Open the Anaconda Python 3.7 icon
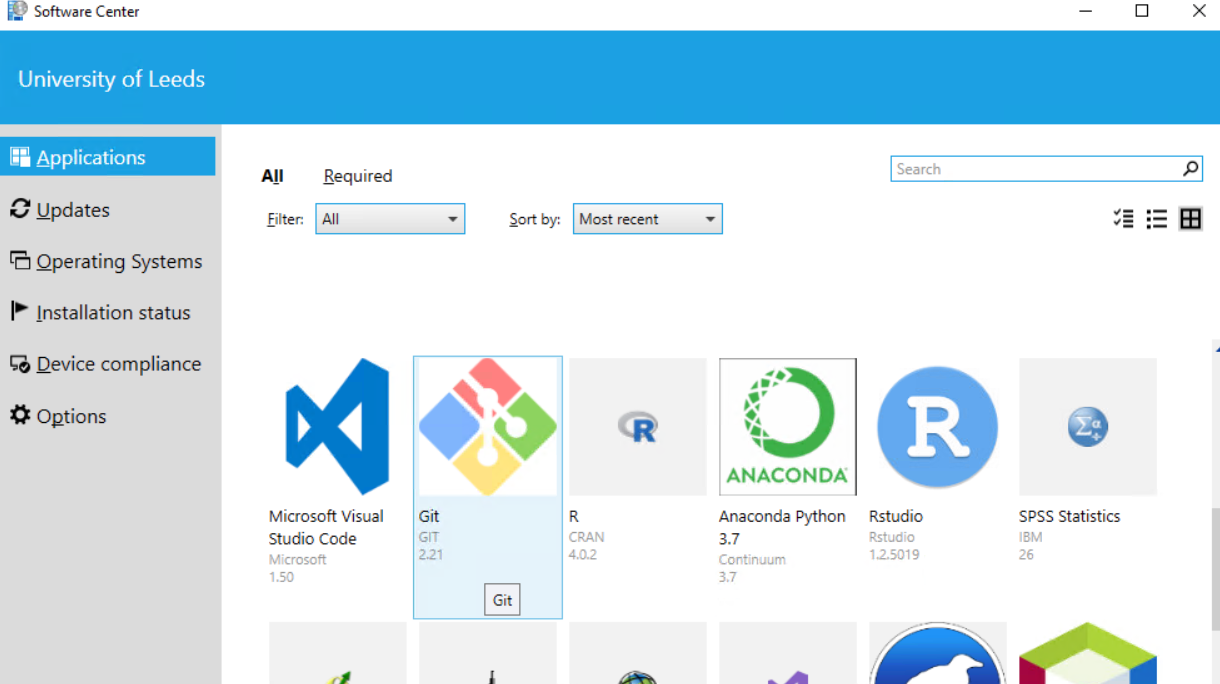Viewport: 1220px width, 684px height. click(788, 427)
